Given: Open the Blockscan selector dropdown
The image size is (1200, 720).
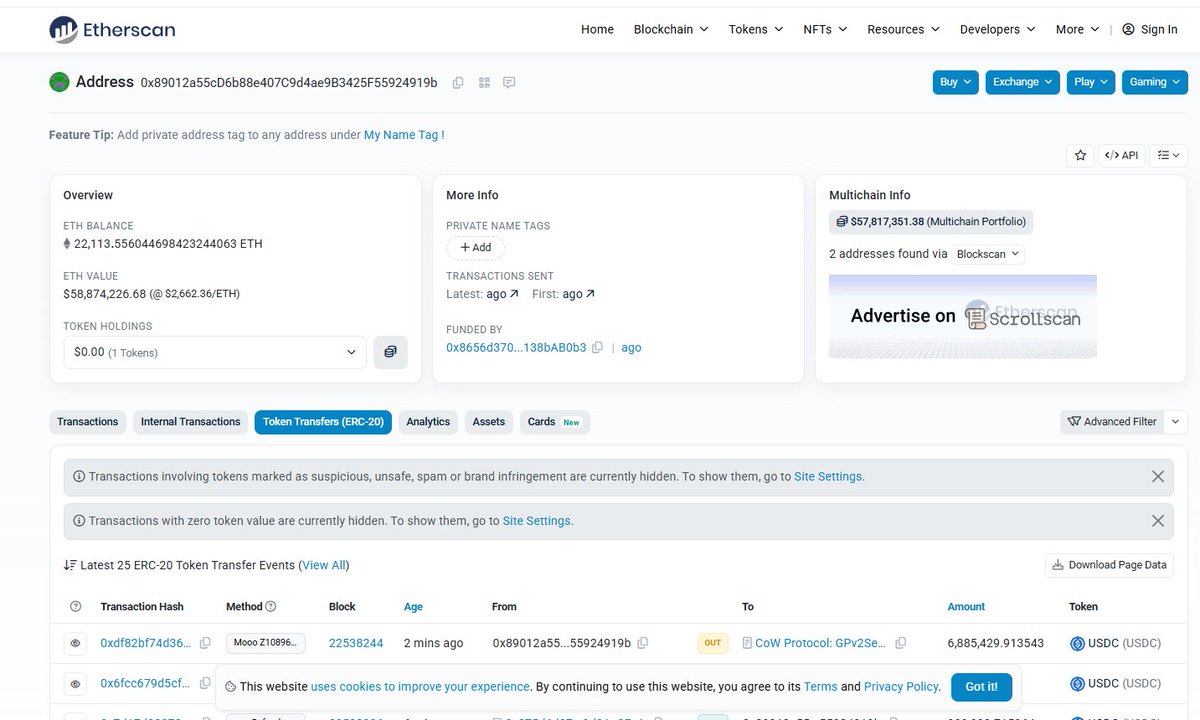Looking at the screenshot, I should click(x=988, y=254).
